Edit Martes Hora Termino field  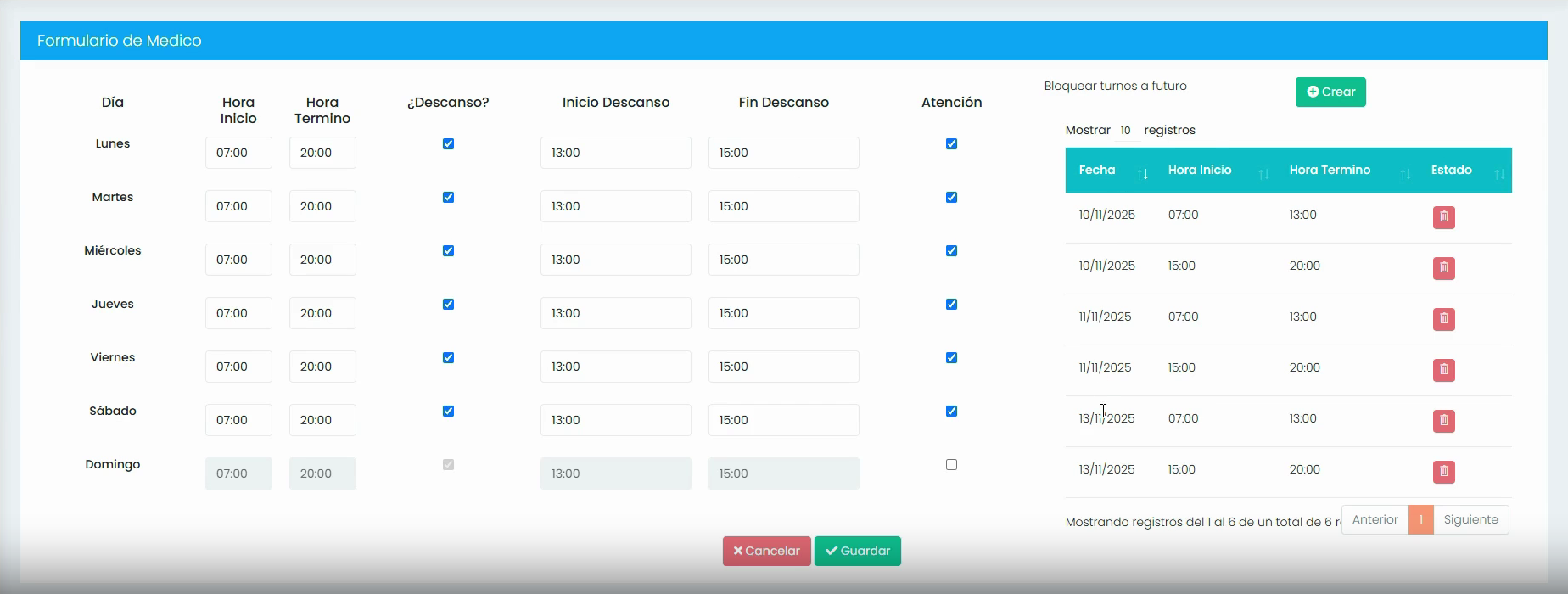322,206
